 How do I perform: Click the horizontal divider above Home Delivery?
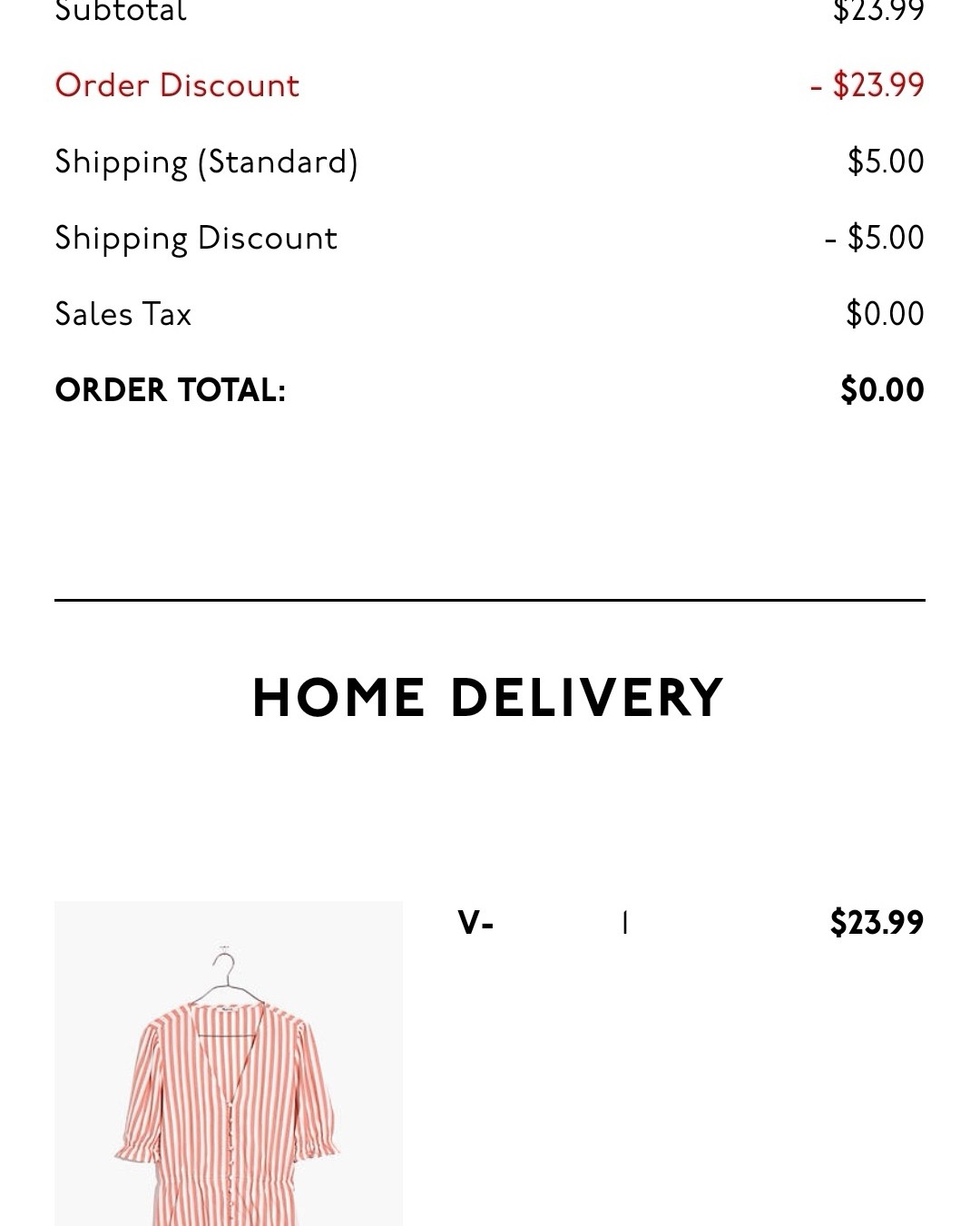click(490, 600)
